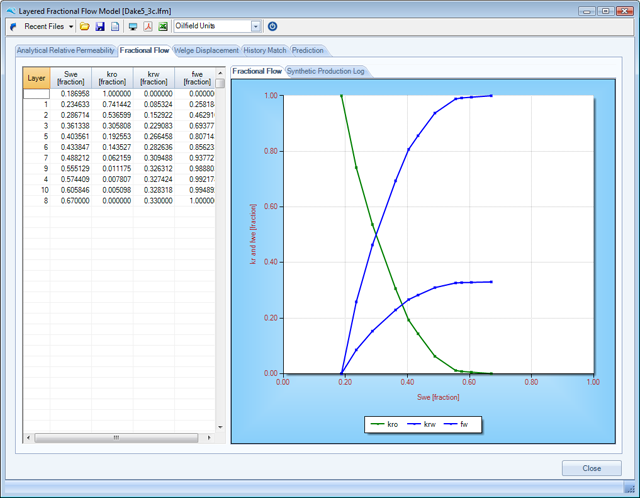Open the Recent Files dropdown menu
Viewport: 640px width, 498px height.
coord(48,27)
